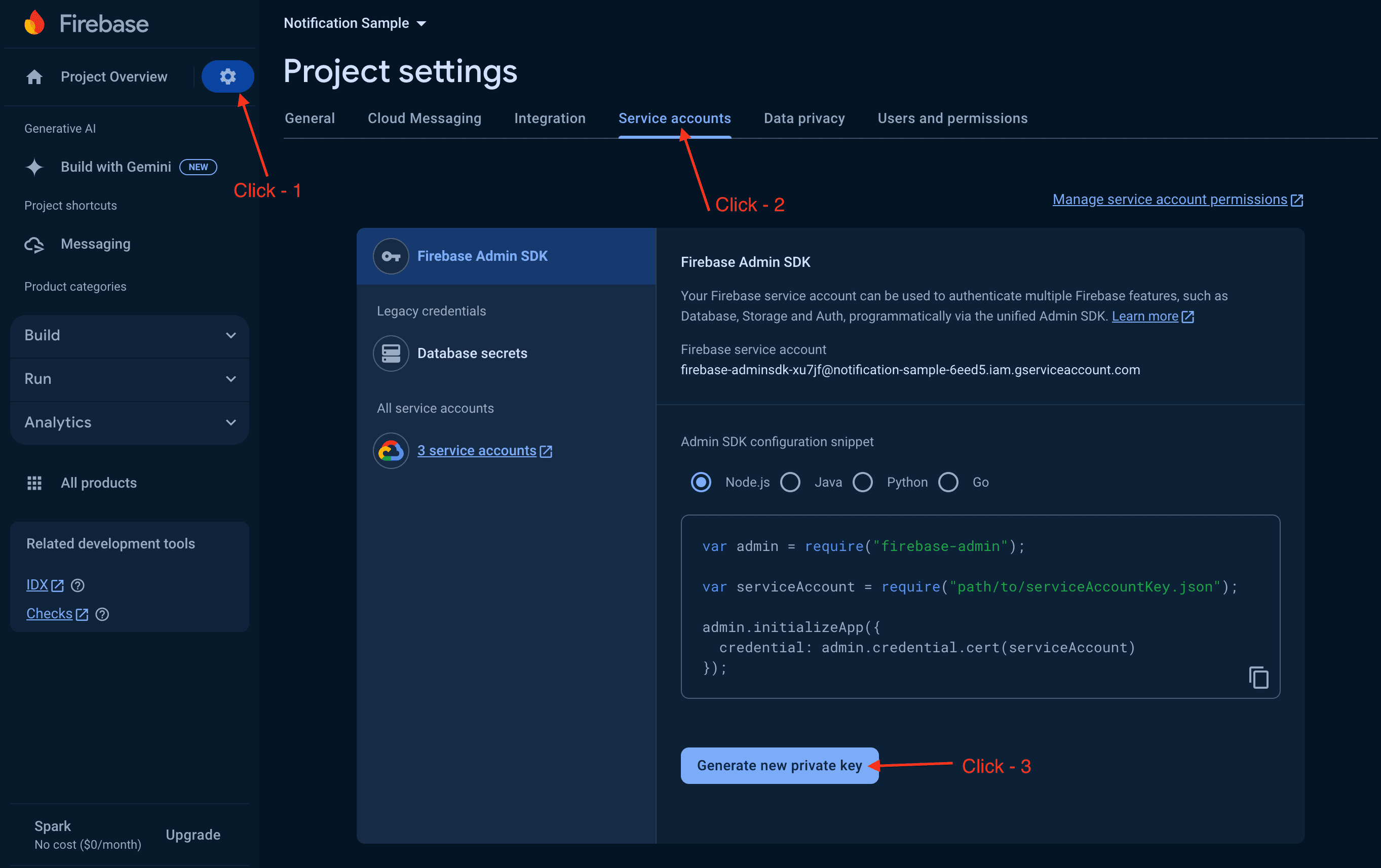Open Users and permissions tab
The width and height of the screenshot is (1381, 868).
(x=952, y=118)
